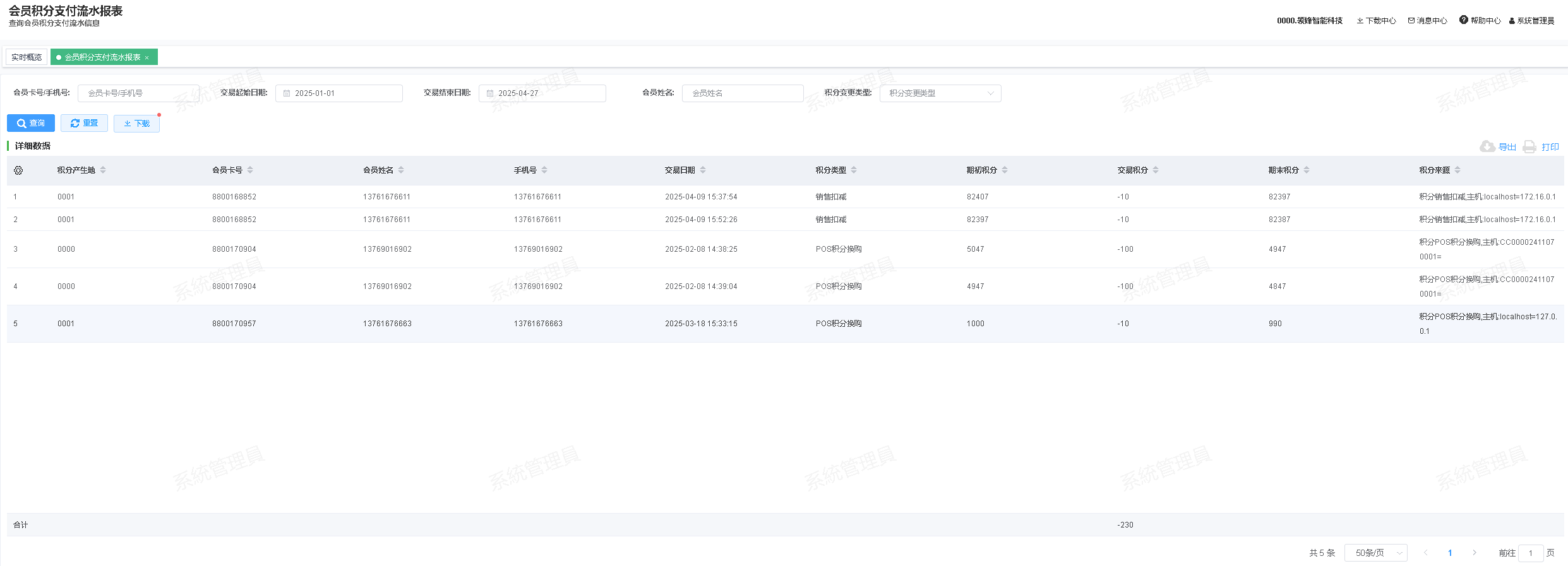Sort by 交易日期 column sort icon
Image resolution: width=1568 pixels, height=566 pixels.
(703, 170)
